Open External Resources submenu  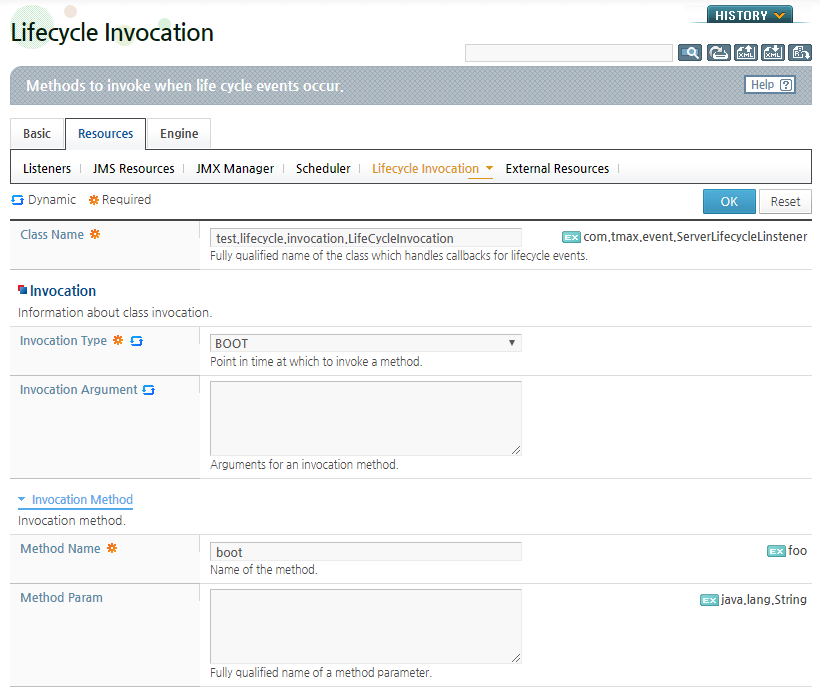pyautogui.click(x=557, y=168)
